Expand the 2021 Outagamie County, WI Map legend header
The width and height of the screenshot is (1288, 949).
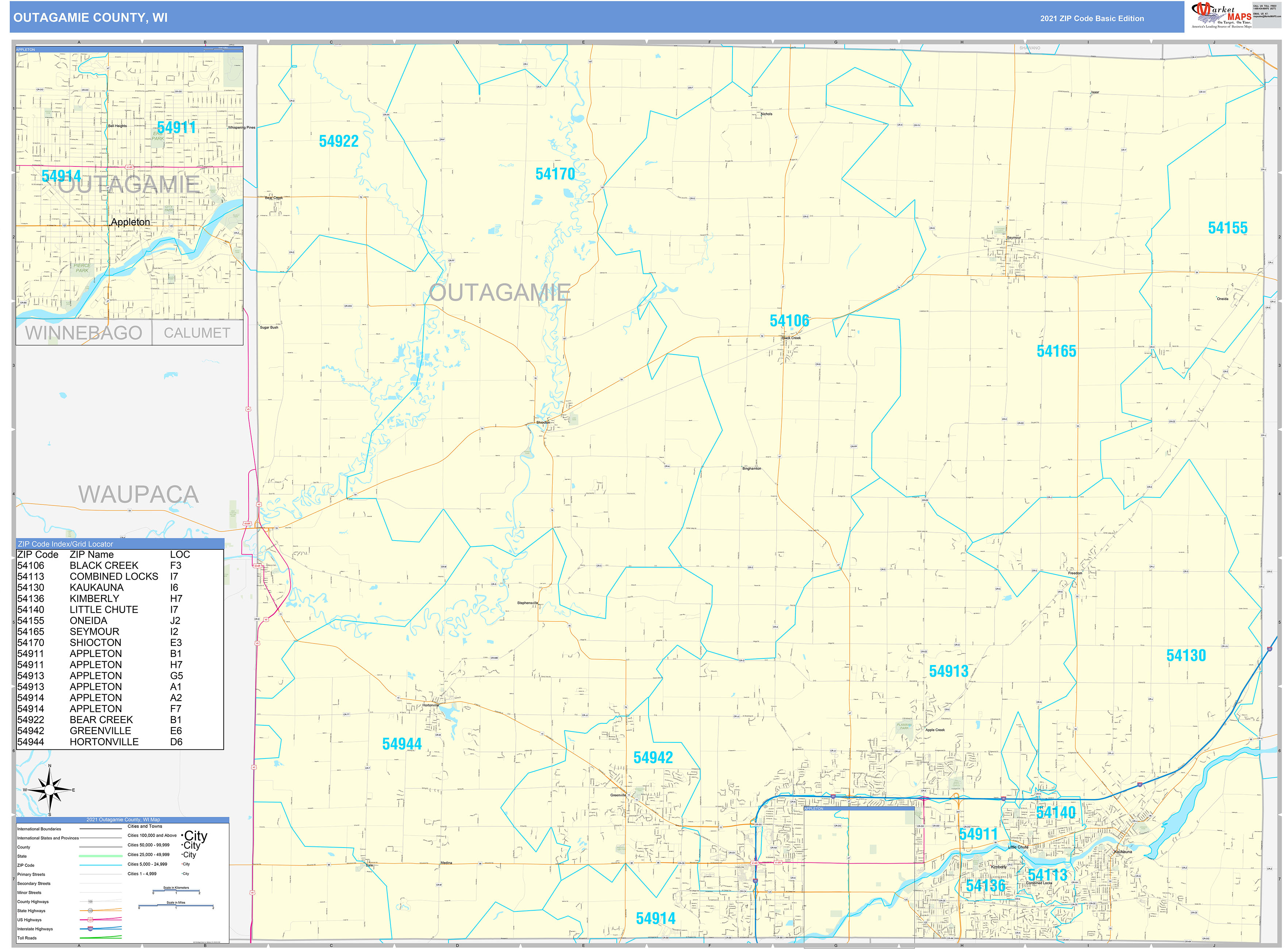tap(123, 820)
